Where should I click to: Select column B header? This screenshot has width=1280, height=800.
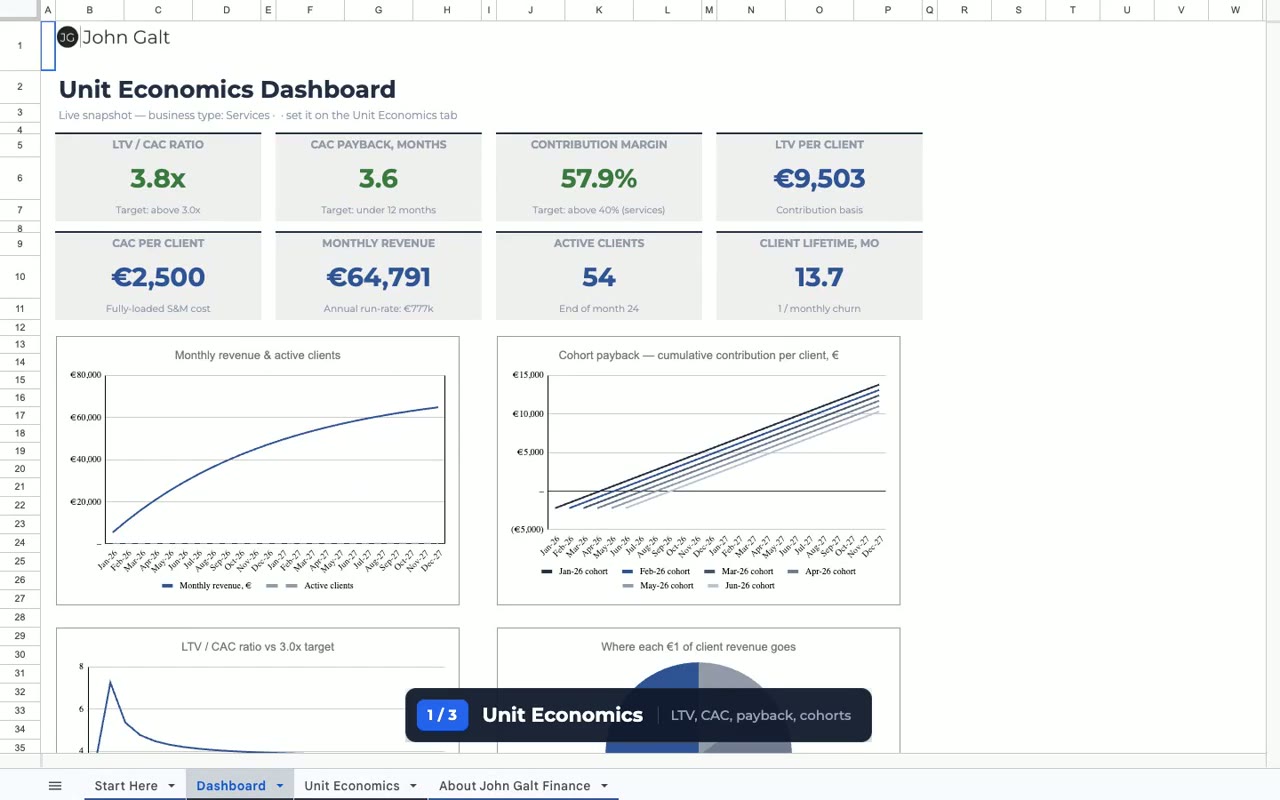[89, 10]
